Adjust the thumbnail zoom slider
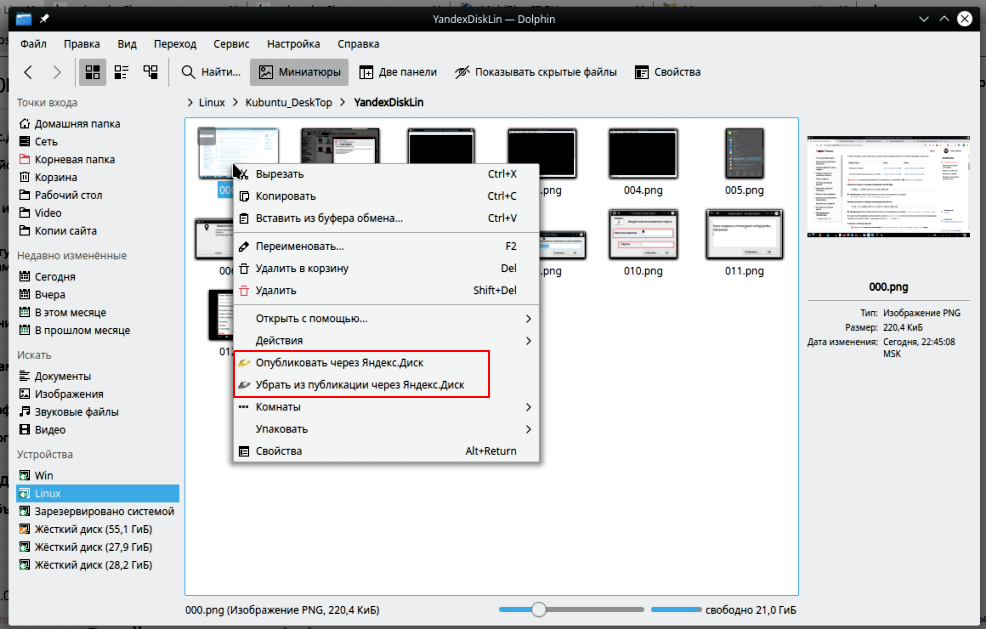 click(540, 609)
